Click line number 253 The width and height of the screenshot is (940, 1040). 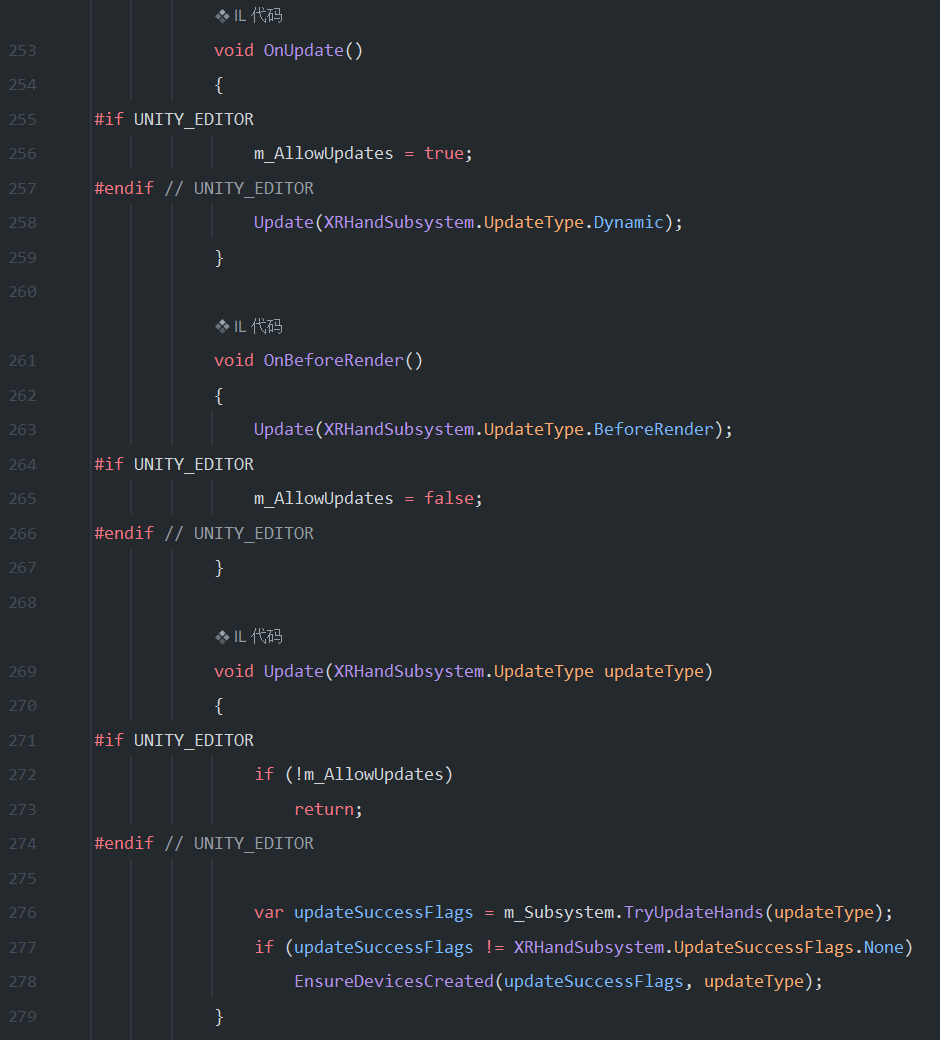tap(23, 50)
